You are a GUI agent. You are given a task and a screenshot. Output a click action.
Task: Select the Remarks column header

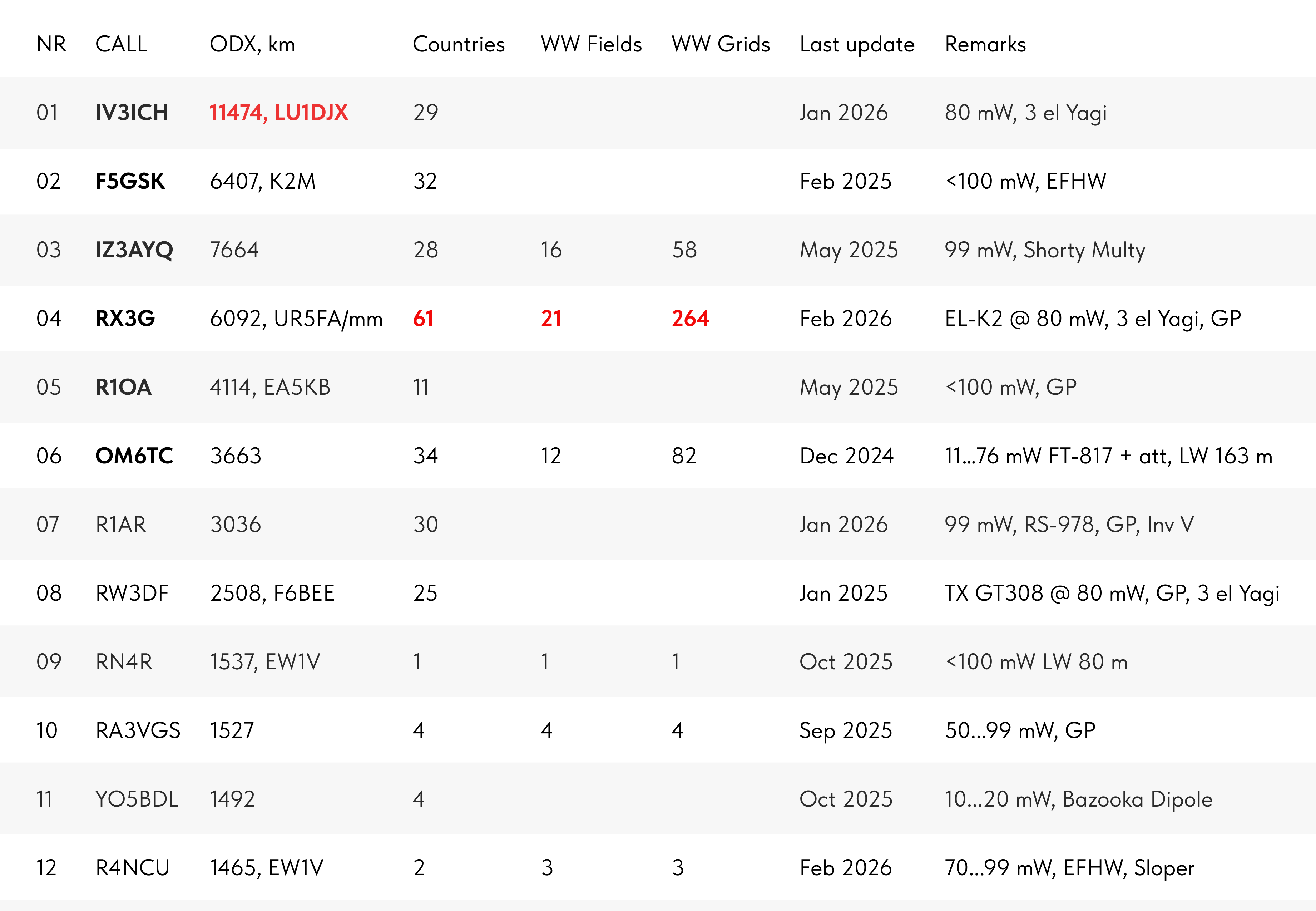(x=985, y=44)
